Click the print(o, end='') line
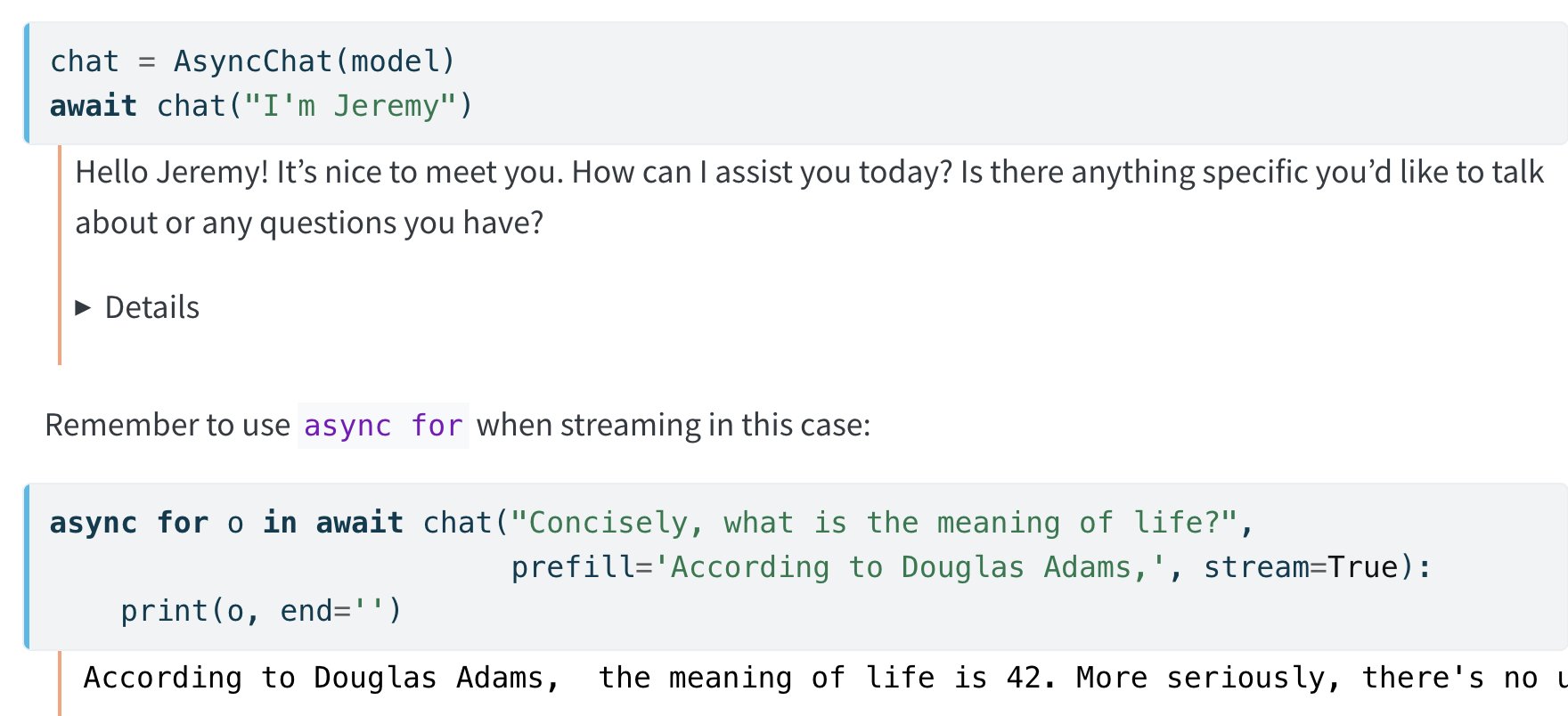The width and height of the screenshot is (1568, 716). (x=261, y=612)
